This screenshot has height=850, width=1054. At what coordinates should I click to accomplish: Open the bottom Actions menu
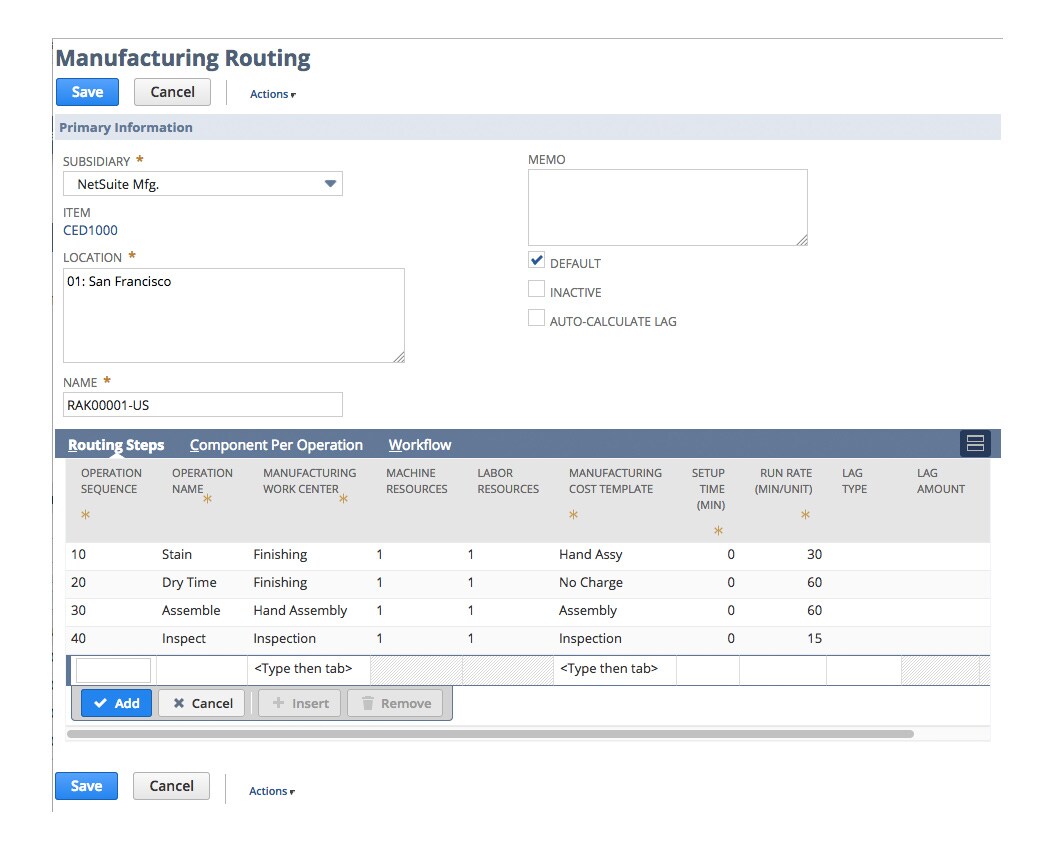(x=272, y=791)
